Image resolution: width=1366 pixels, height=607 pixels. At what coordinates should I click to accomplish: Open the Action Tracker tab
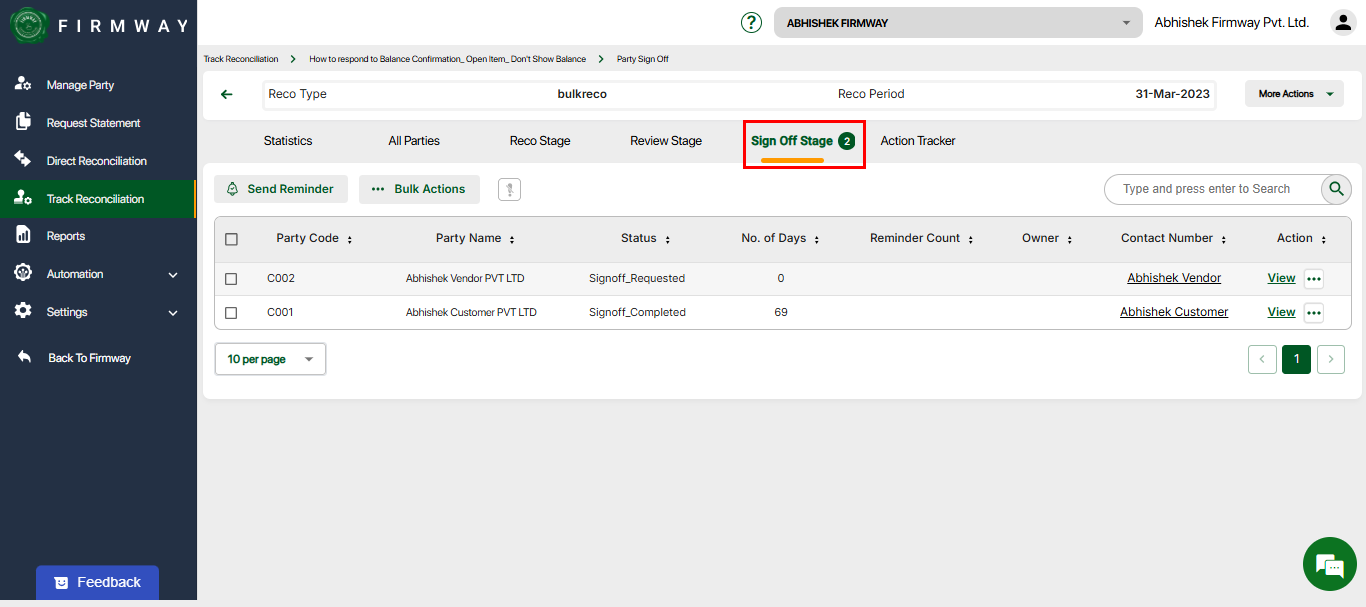point(917,141)
